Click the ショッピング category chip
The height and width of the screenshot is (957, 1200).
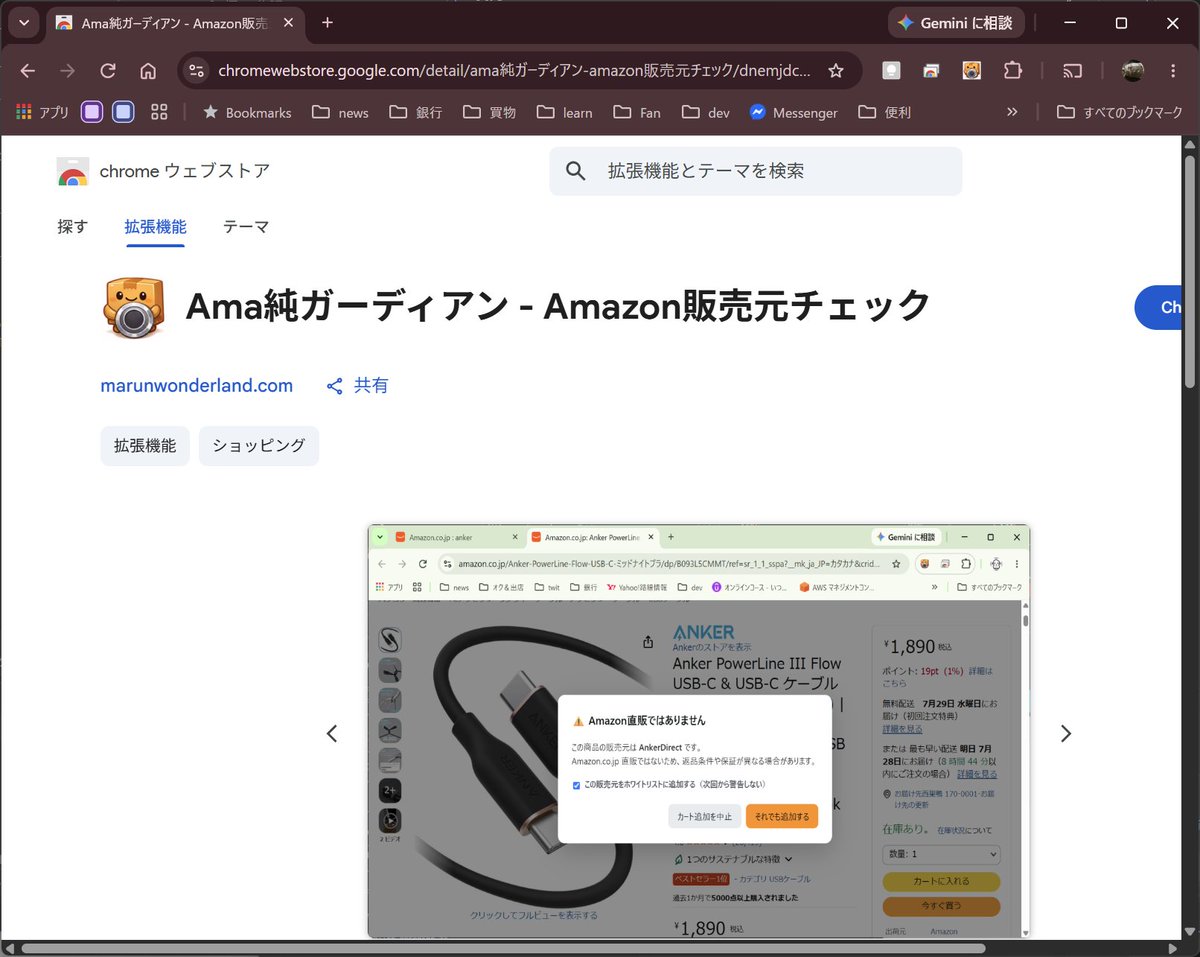click(x=259, y=446)
